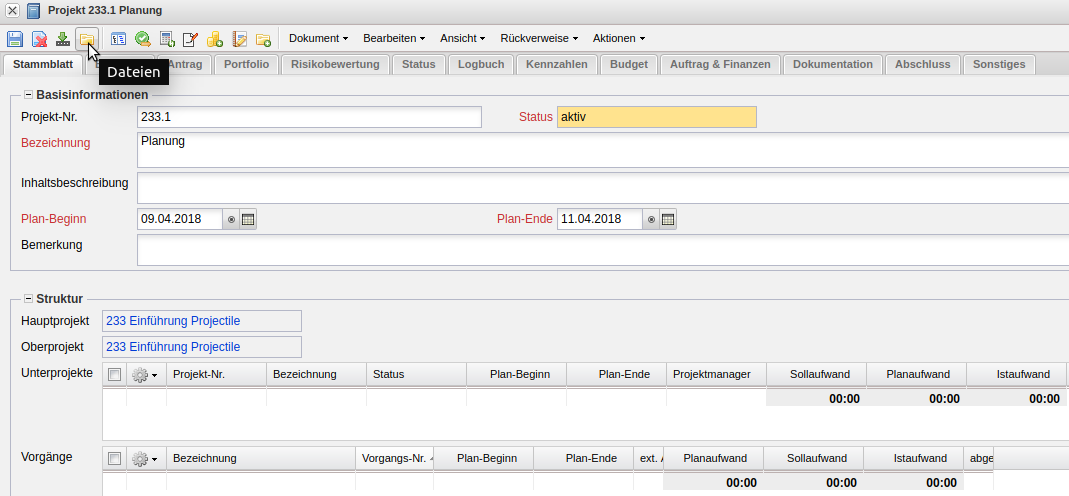This screenshot has height=496, width=1069.
Task: Open Hauptprojekt link 233 Einführung Projectile
Action: 172,321
